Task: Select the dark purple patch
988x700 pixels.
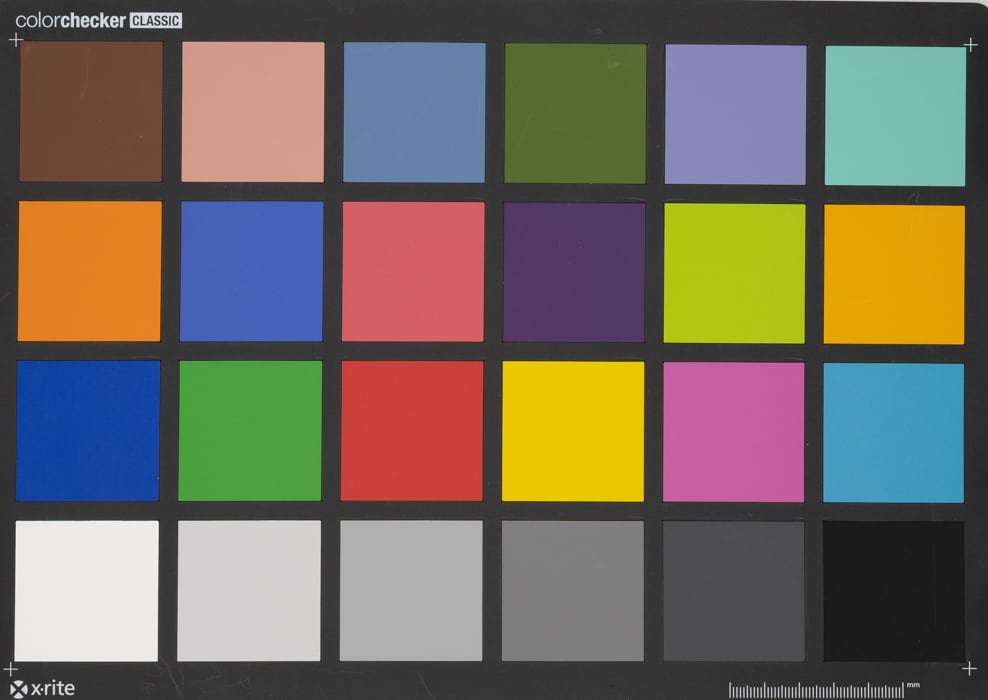Action: coord(573,272)
